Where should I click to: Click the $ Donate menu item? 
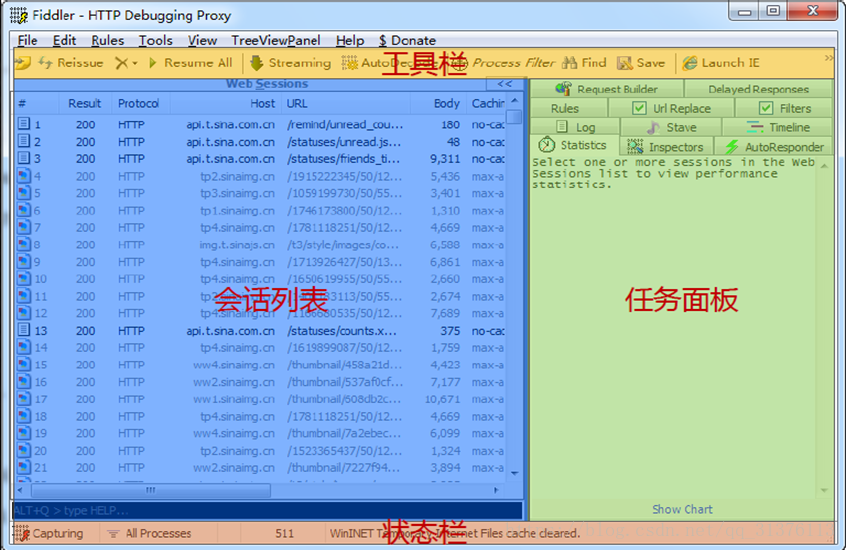point(407,40)
